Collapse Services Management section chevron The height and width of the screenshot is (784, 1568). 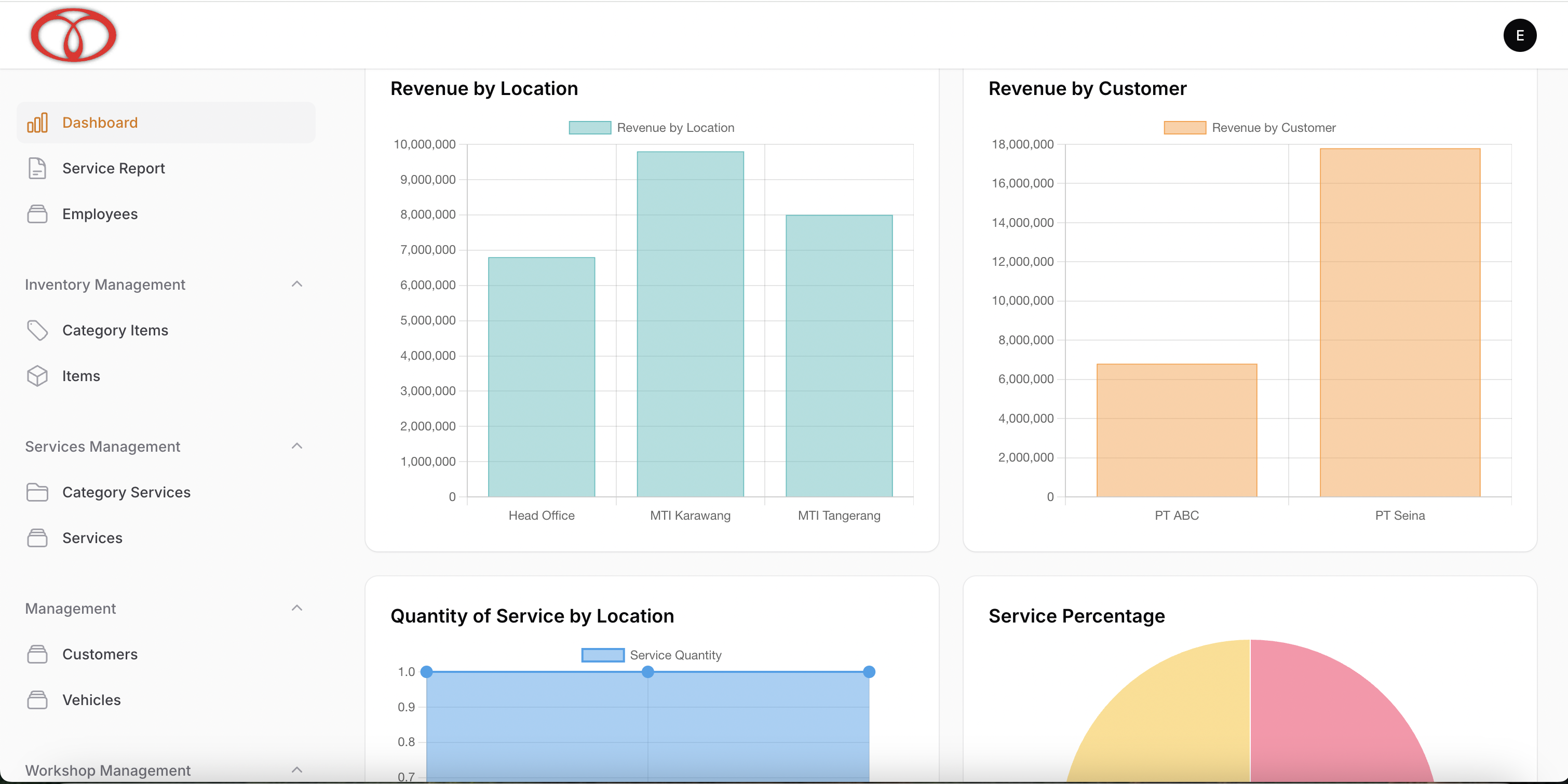pyautogui.click(x=297, y=445)
